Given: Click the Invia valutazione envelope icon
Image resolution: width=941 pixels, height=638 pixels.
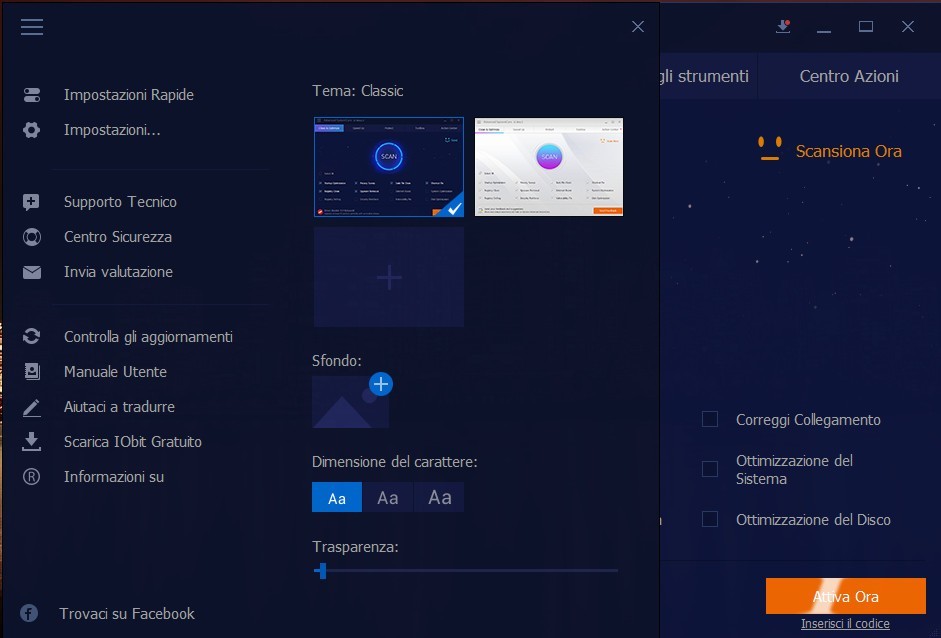Looking at the screenshot, I should [x=32, y=272].
